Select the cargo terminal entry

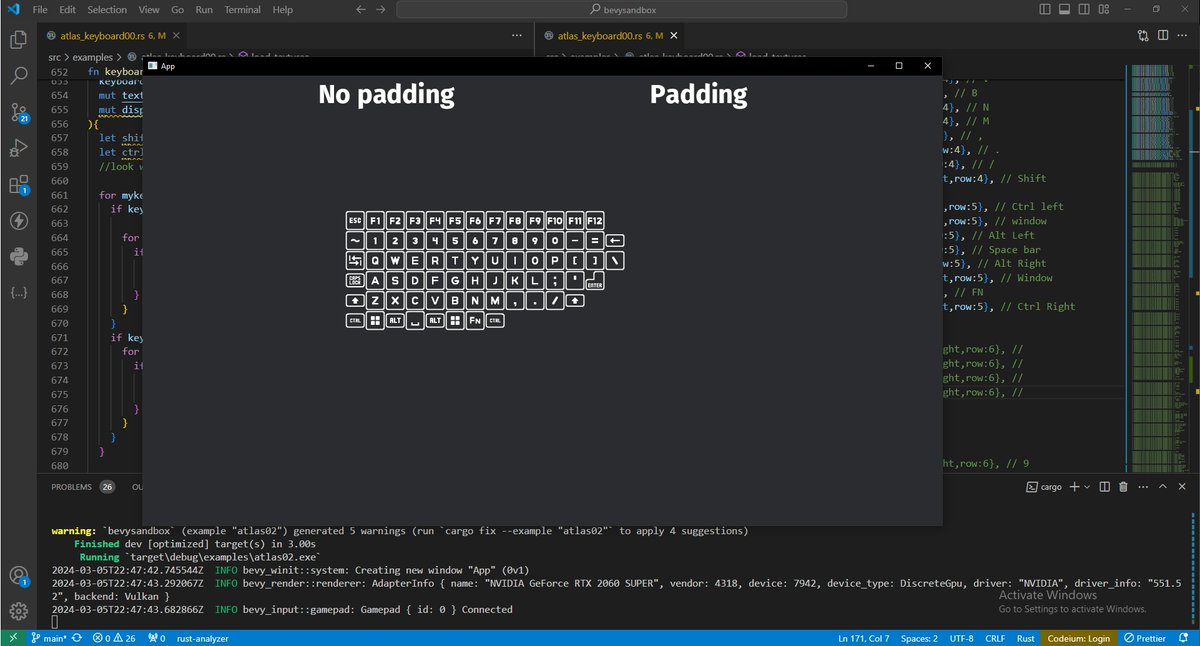pyautogui.click(x=1044, y=487)
